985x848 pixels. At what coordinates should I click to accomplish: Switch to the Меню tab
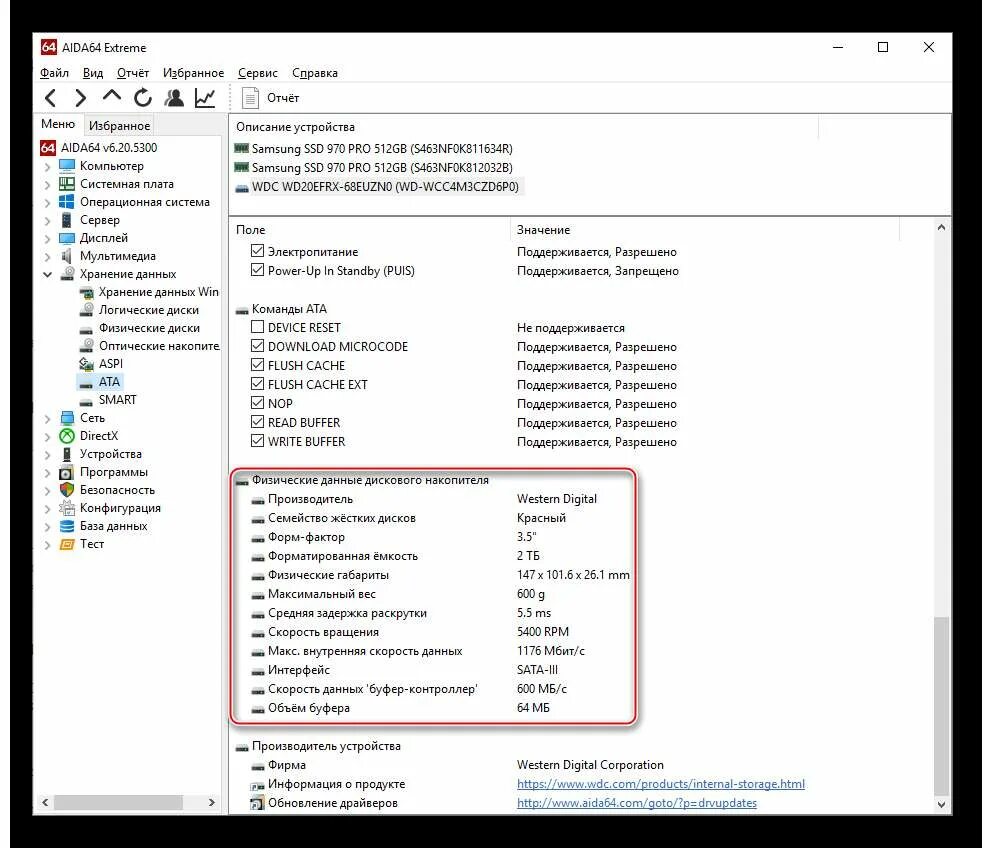point(58,124)
